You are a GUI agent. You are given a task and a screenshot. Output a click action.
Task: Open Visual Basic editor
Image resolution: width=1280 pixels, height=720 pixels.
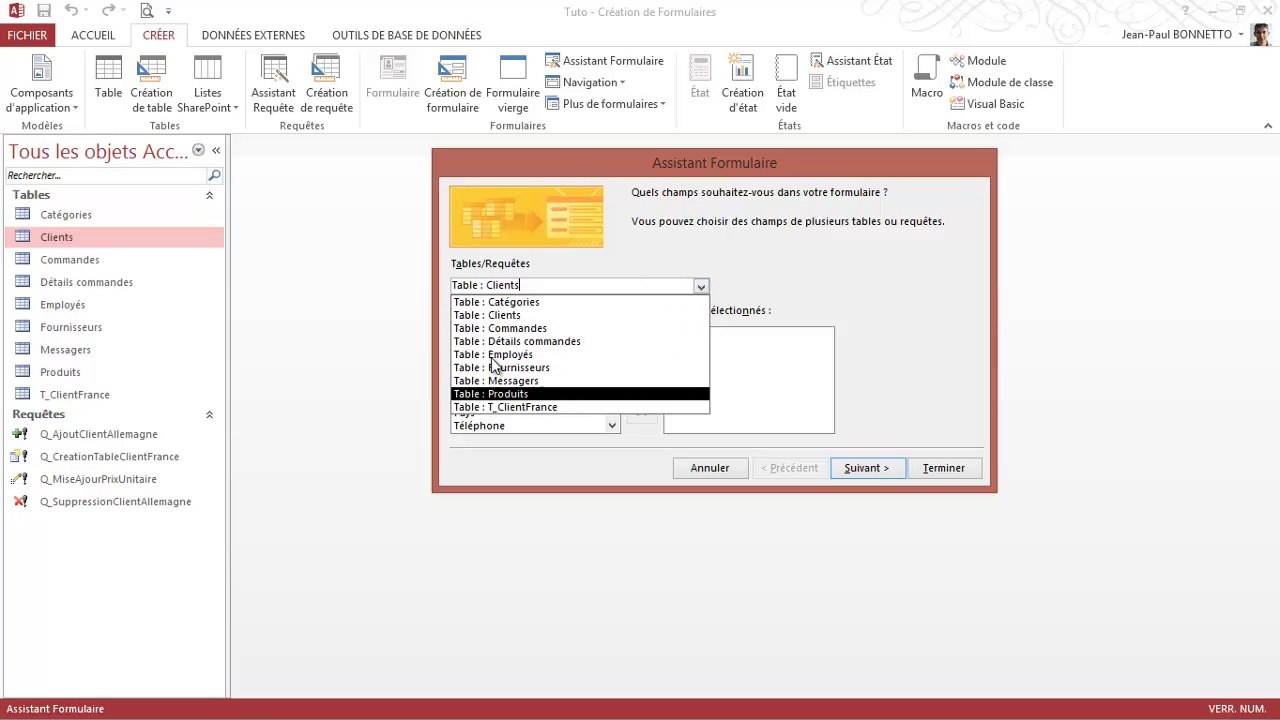[986, 104]
